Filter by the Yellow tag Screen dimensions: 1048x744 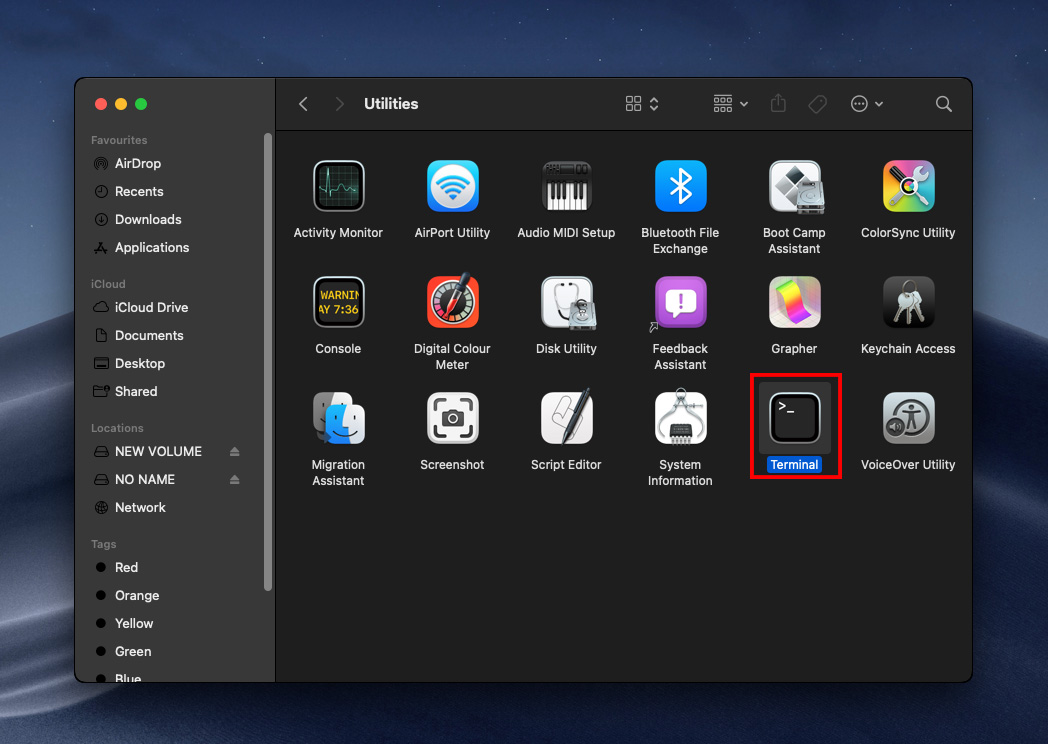[x=134, y=624]
